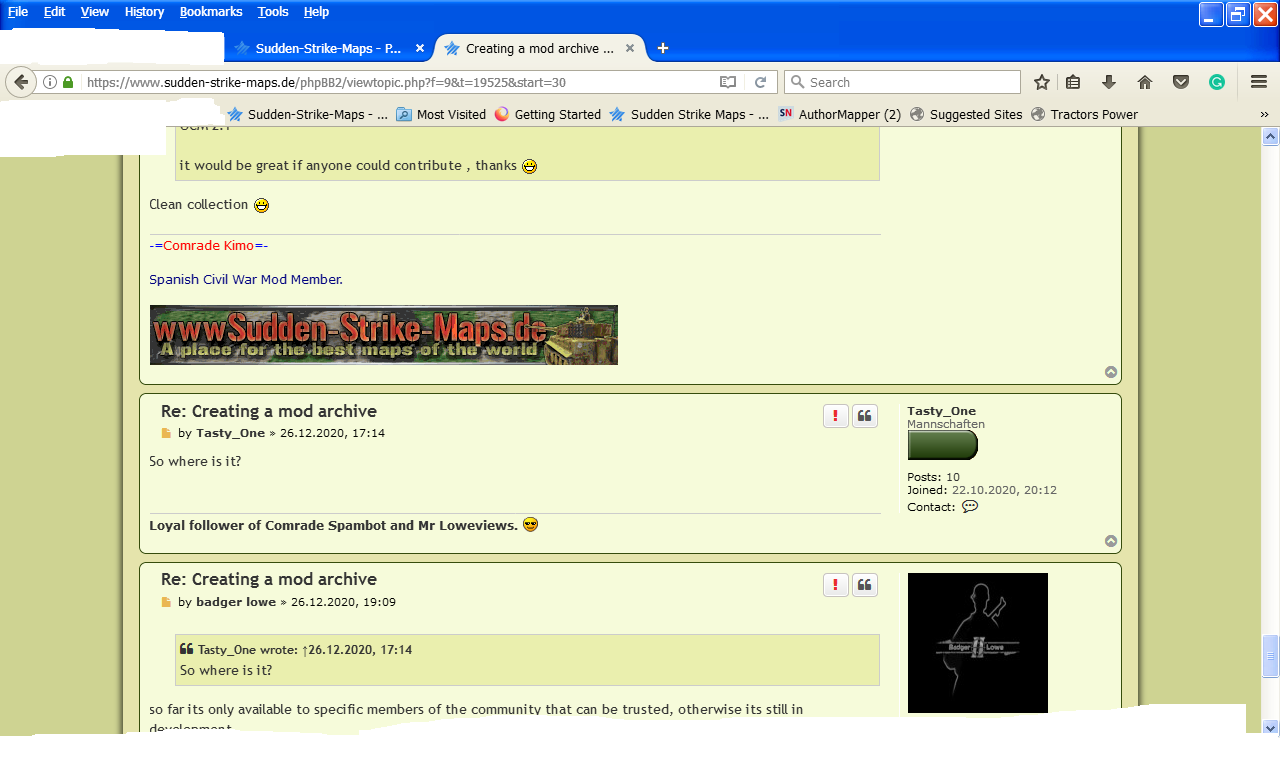Report Tasty_One's post with exclamation icon
1280x768 pixels.
tap(836, 416)
